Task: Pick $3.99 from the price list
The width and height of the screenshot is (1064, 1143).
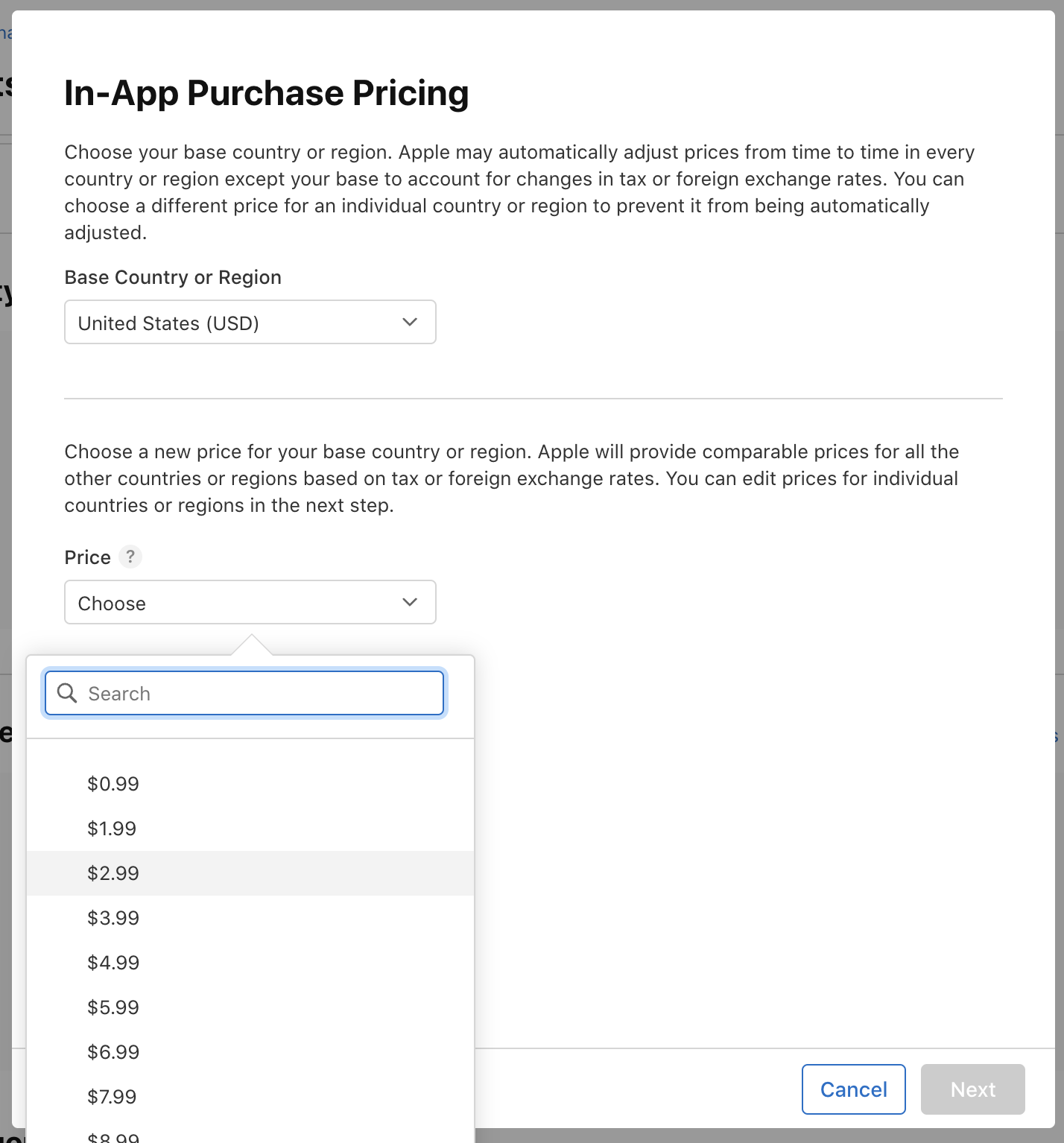Action: click(x=113, y=918)
